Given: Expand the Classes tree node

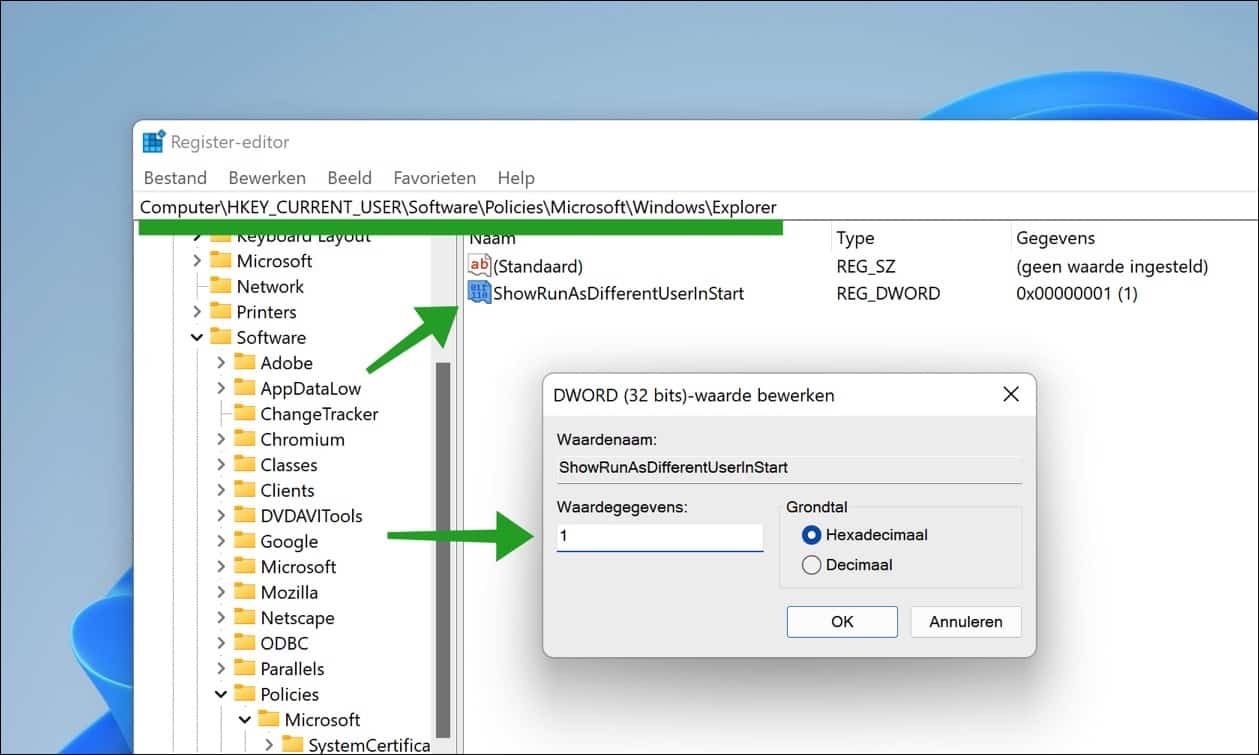Looking at the screenshot, I should [x=221, y=465].
